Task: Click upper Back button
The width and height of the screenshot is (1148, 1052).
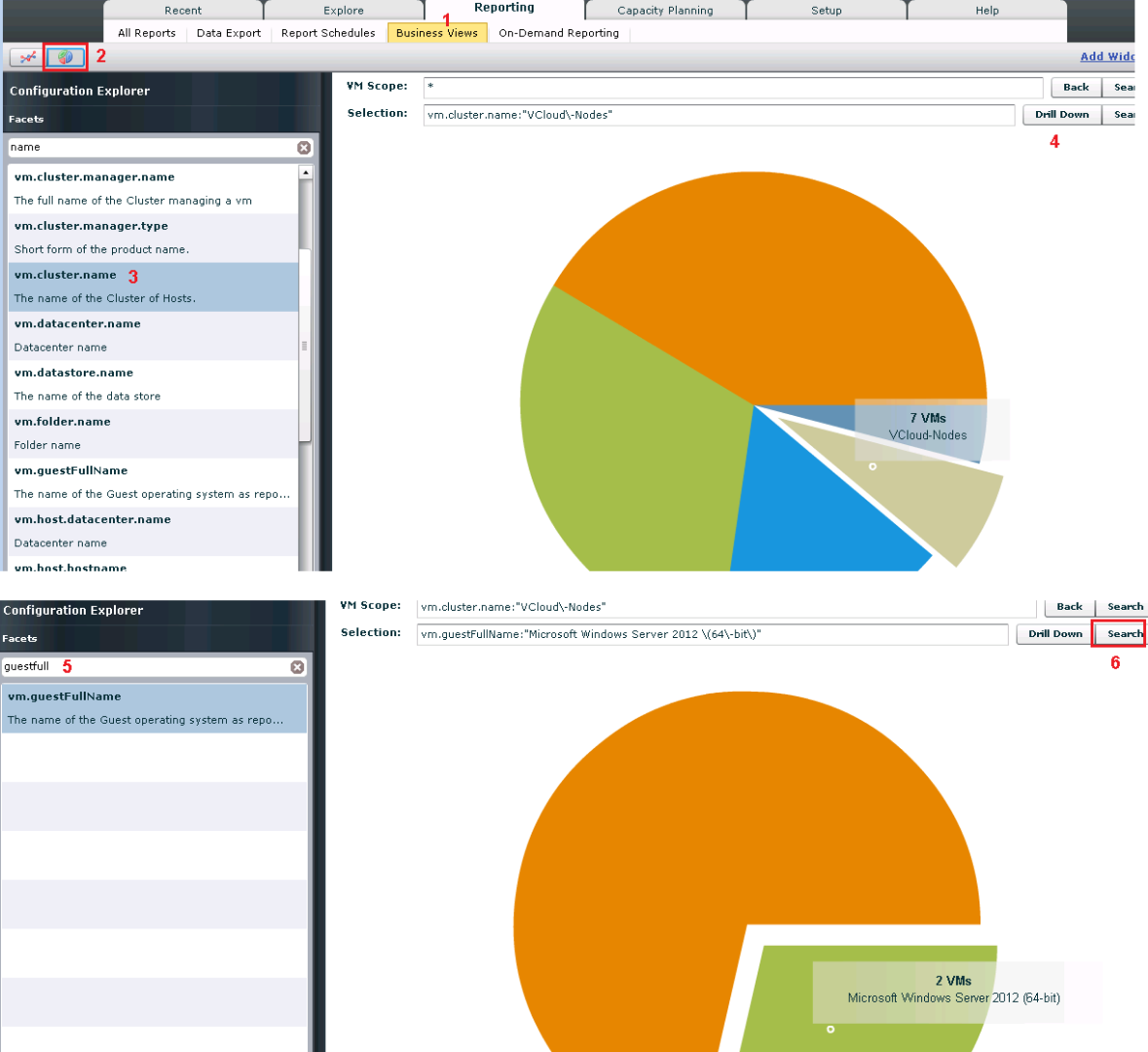Action: pos(1076,87)
